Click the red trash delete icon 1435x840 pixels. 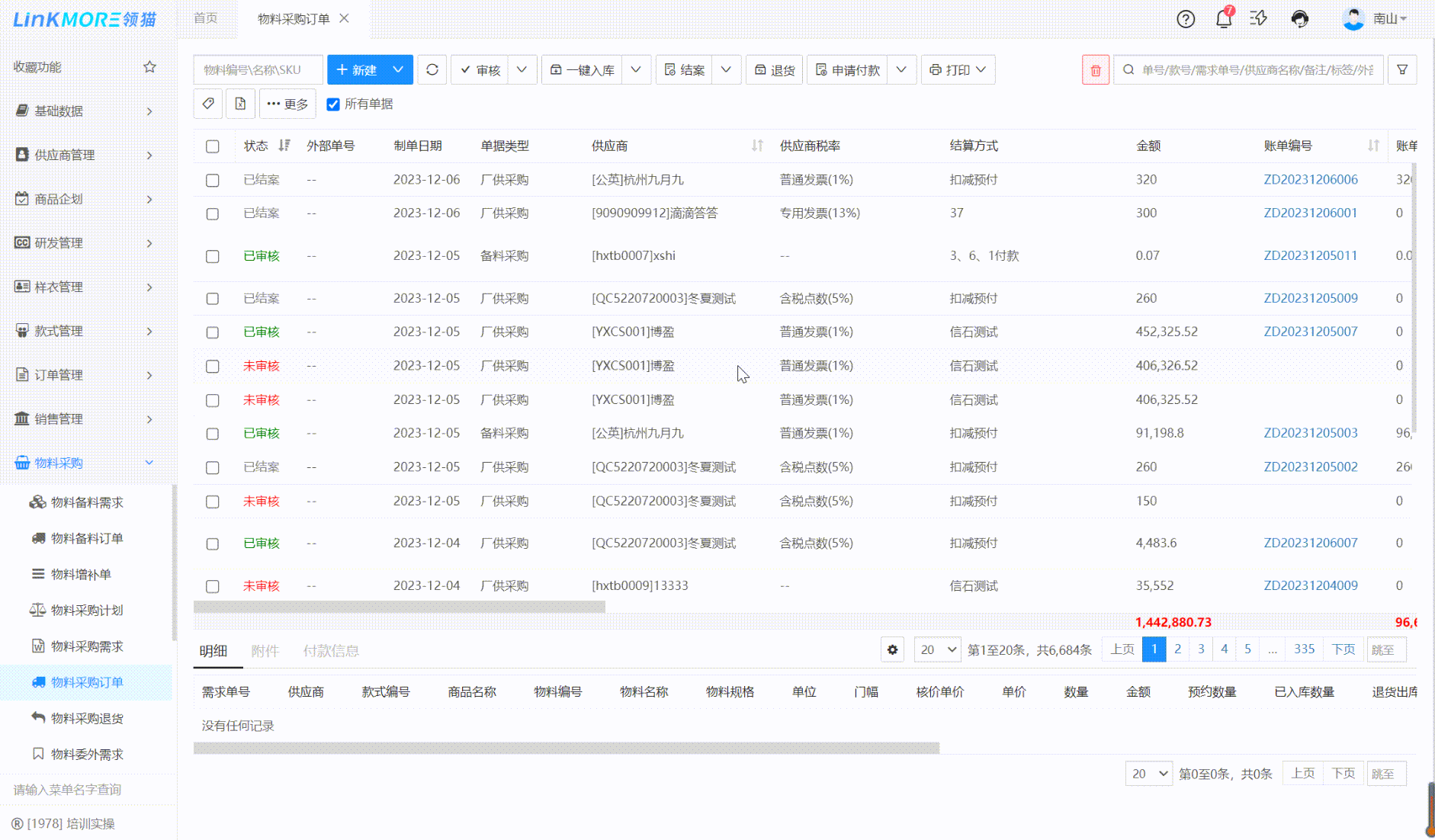[x=1095, y=70]
